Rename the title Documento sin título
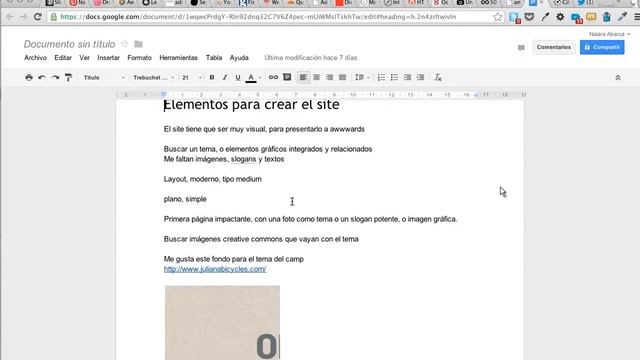Screen dimensions: 640x360 pyautogui.click(x=69, y=44)
